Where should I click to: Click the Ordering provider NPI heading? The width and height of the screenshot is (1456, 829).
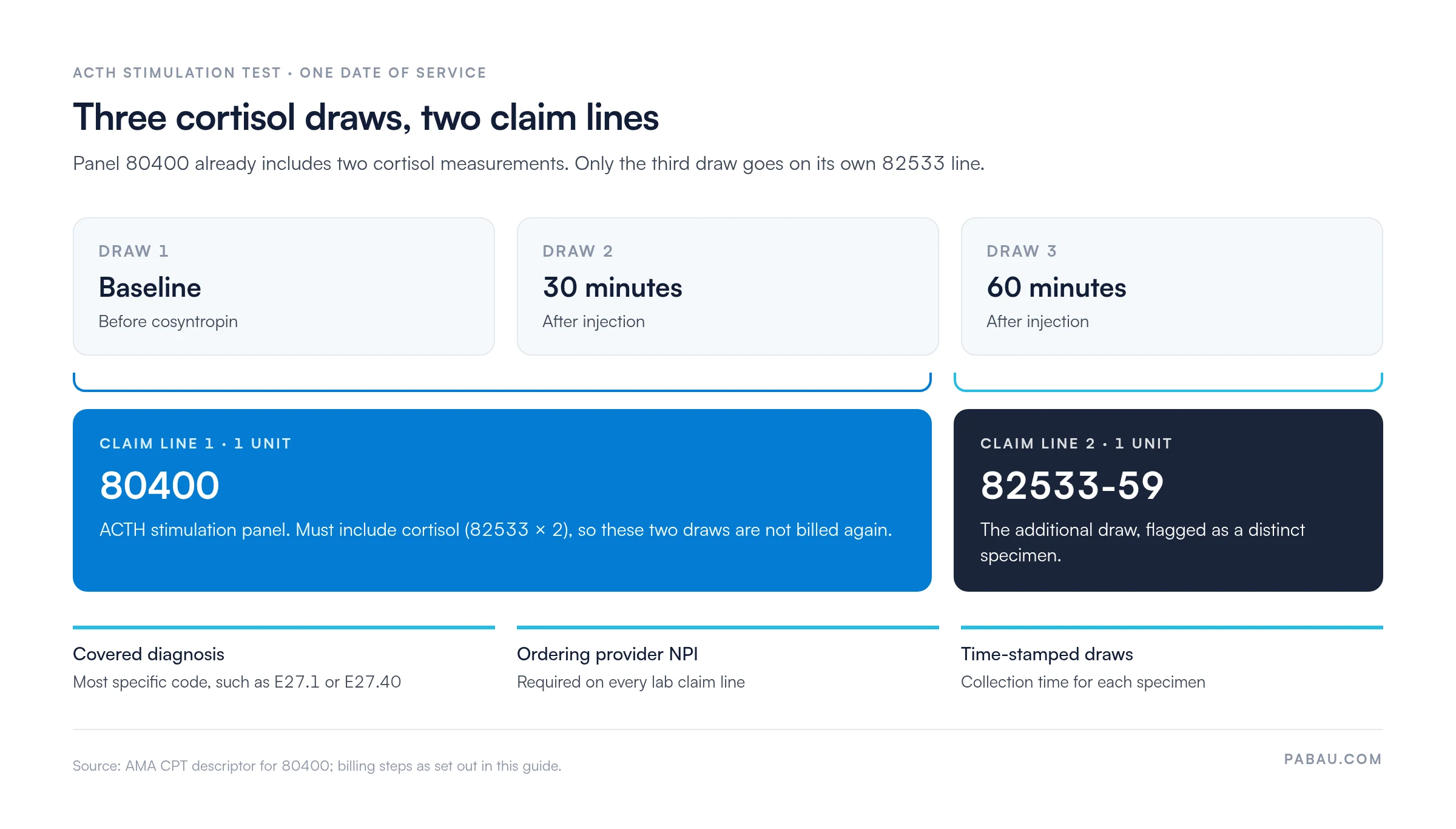click(x=607, y=654)
